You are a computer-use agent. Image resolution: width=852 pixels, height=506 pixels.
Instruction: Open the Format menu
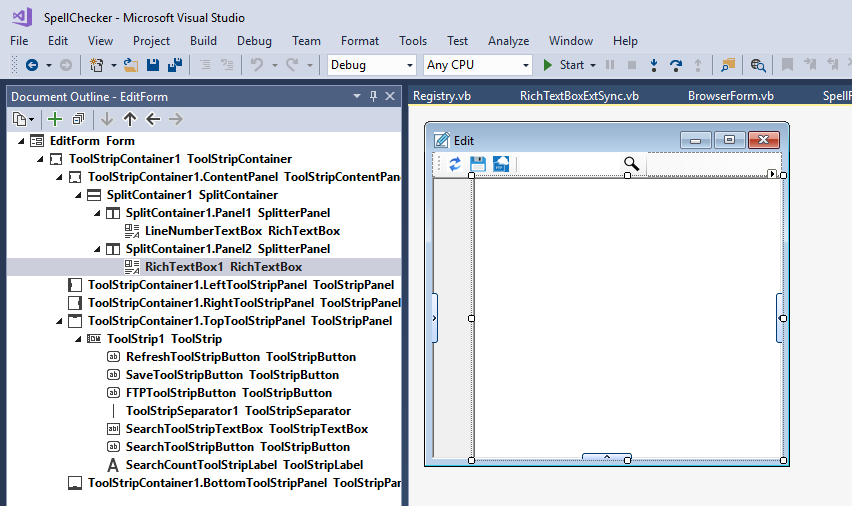[360, 41]
